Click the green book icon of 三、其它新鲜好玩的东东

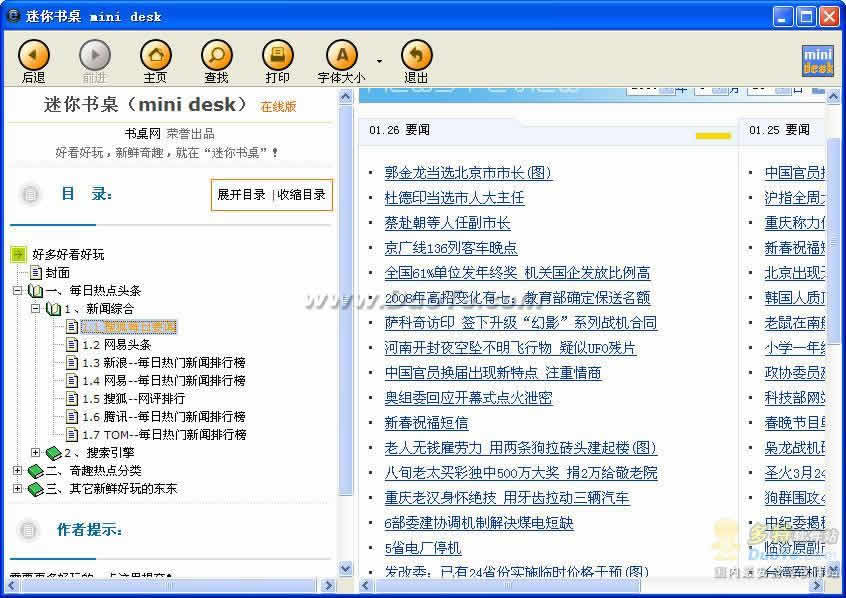pos(36,490)
